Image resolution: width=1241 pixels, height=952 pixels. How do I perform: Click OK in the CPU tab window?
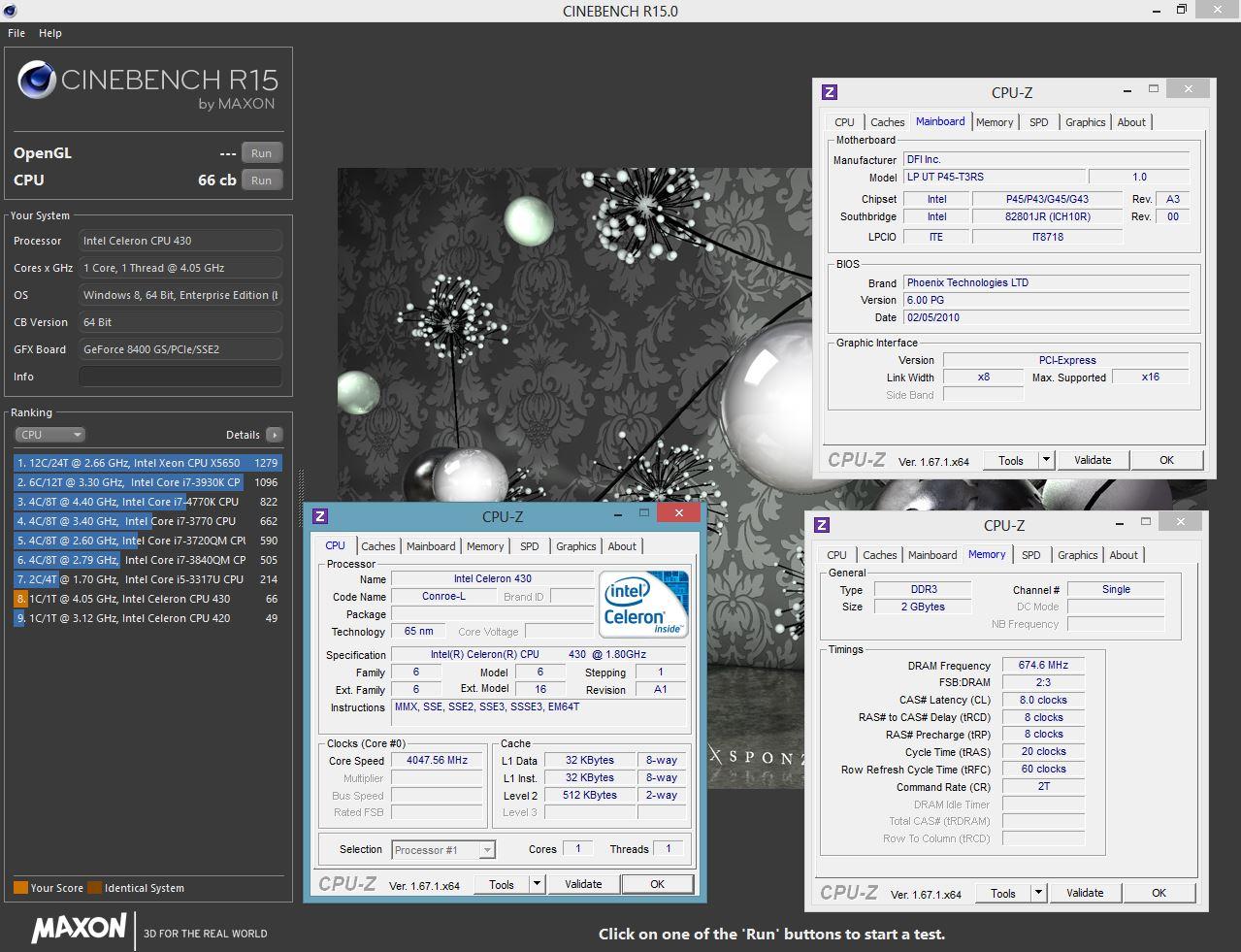[x=658, y=884]
